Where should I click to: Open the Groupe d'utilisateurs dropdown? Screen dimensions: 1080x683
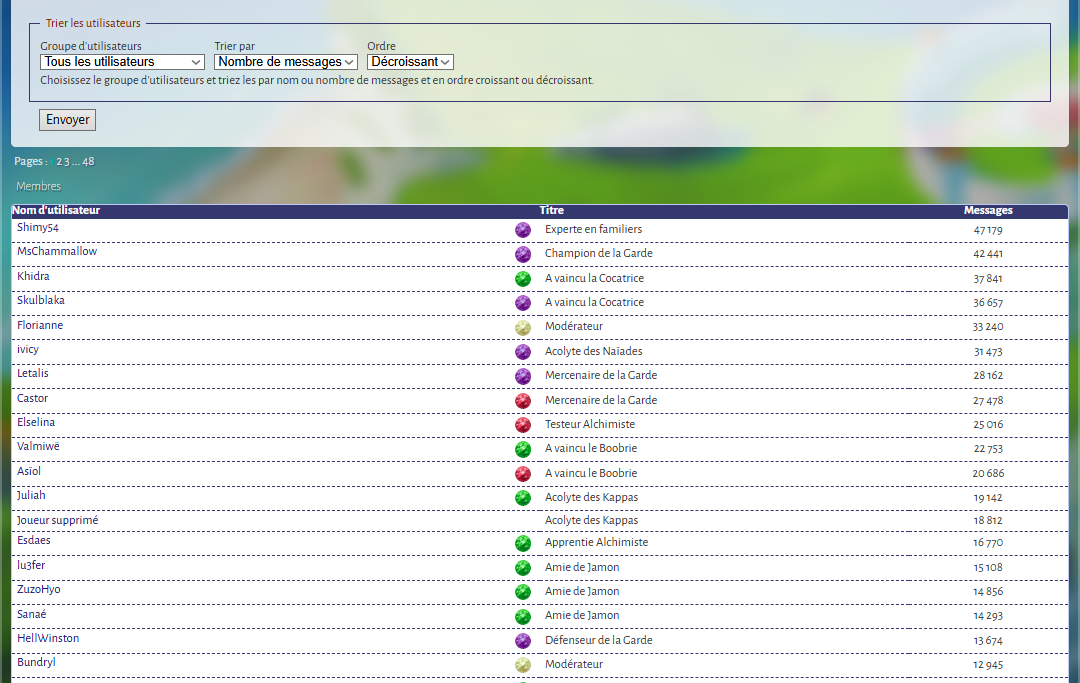click(x=123, y=62)
